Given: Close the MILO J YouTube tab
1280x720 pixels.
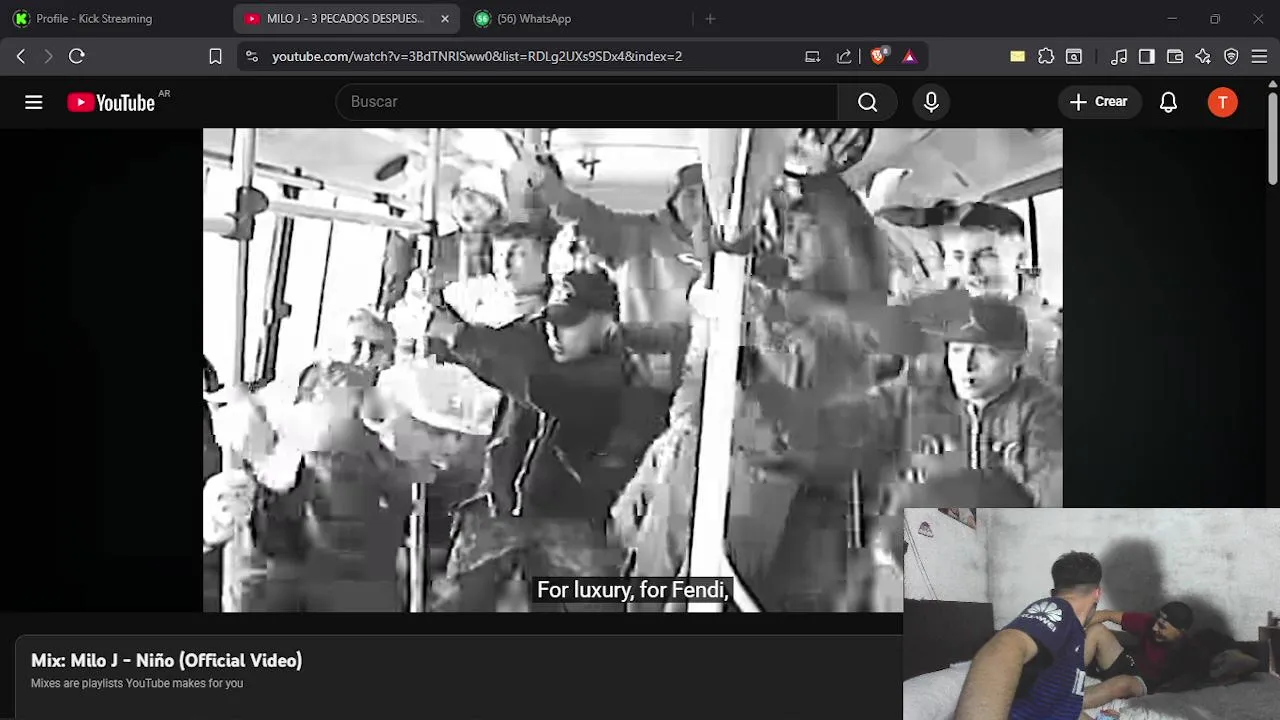Looking at the screenshot, I should (x=445, y=18).
